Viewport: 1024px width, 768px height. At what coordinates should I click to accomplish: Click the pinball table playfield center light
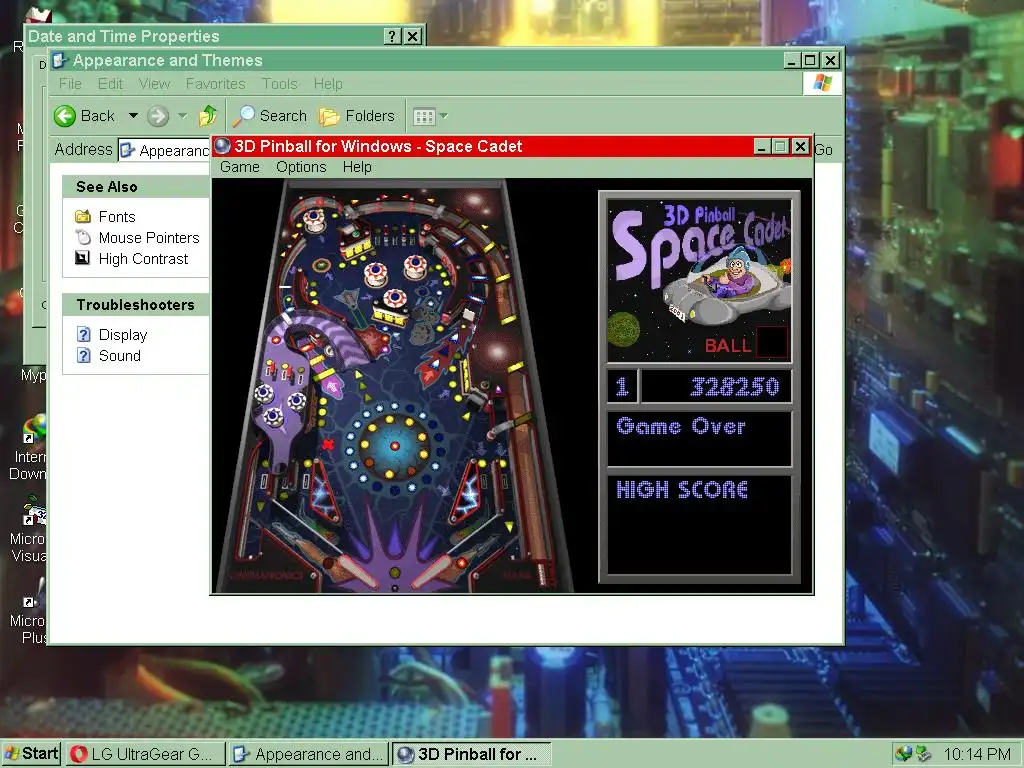pos(394,446)
